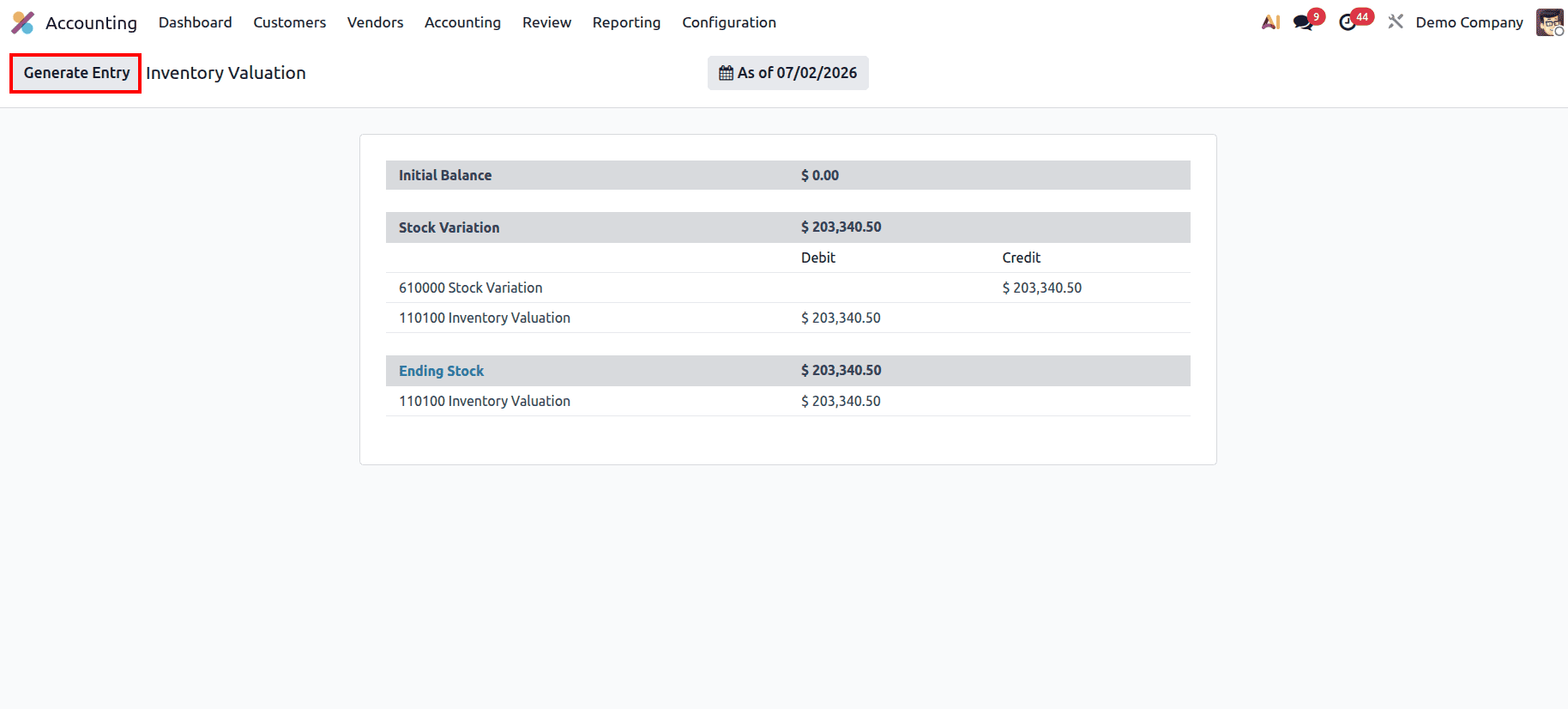Click the Accounting app title text
Viewport: 1568px width, 709px height.
coord(91,22)
